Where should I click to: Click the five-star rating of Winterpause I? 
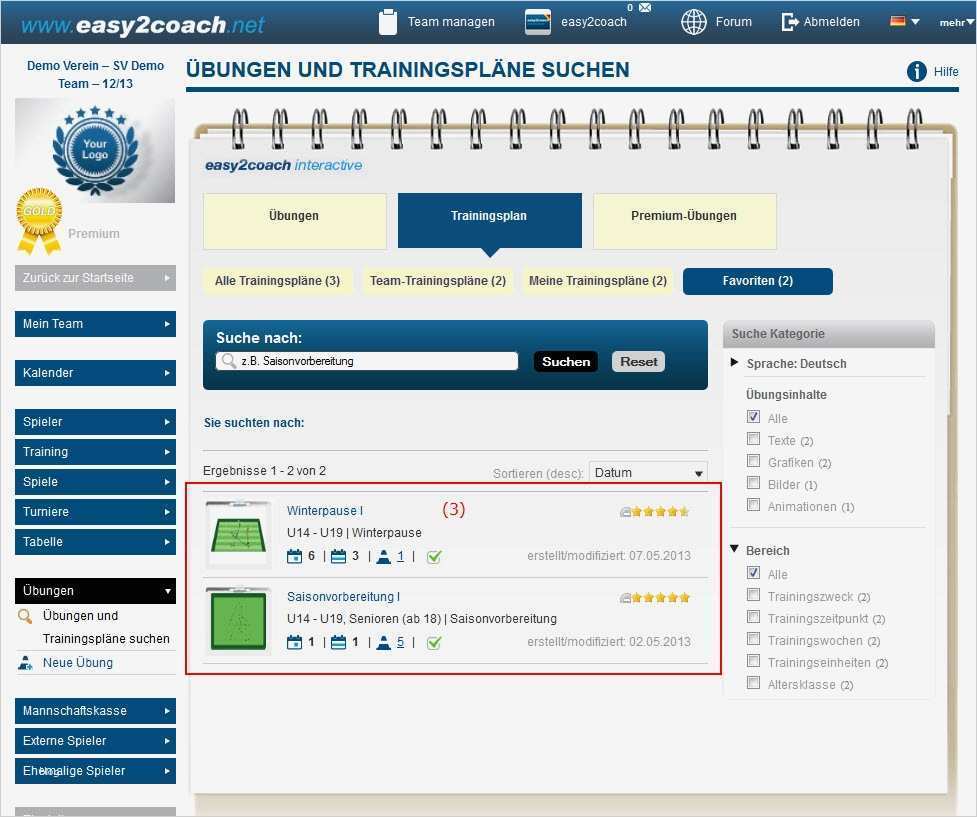pos(660,512)
